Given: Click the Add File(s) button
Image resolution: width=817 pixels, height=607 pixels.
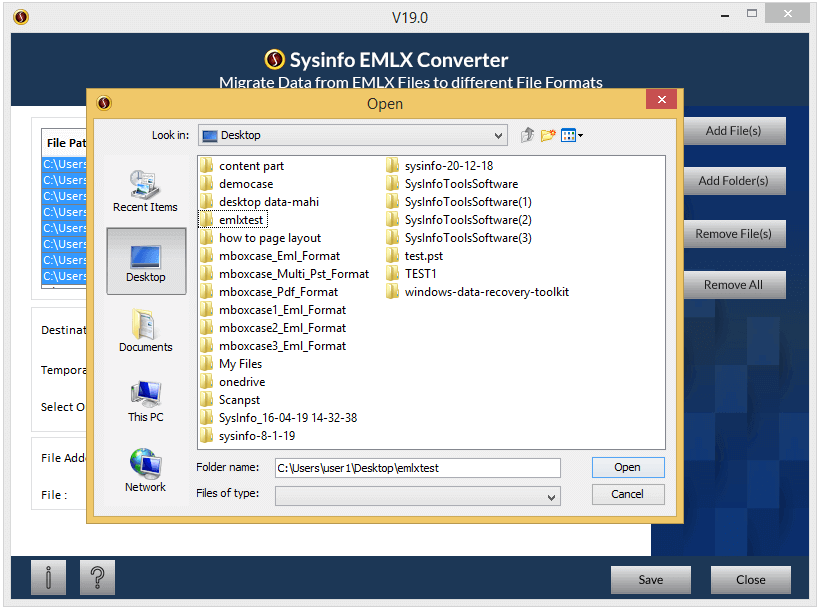Looking at the screenshot, I should (734, 131).
